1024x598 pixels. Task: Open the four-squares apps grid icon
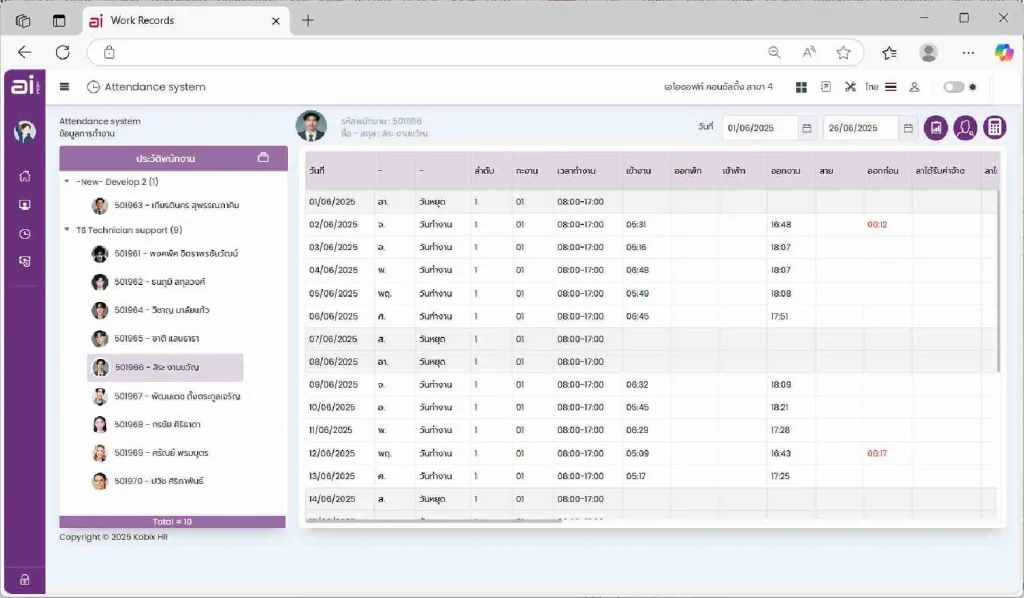pyautogui.click(x=801, y=87)
